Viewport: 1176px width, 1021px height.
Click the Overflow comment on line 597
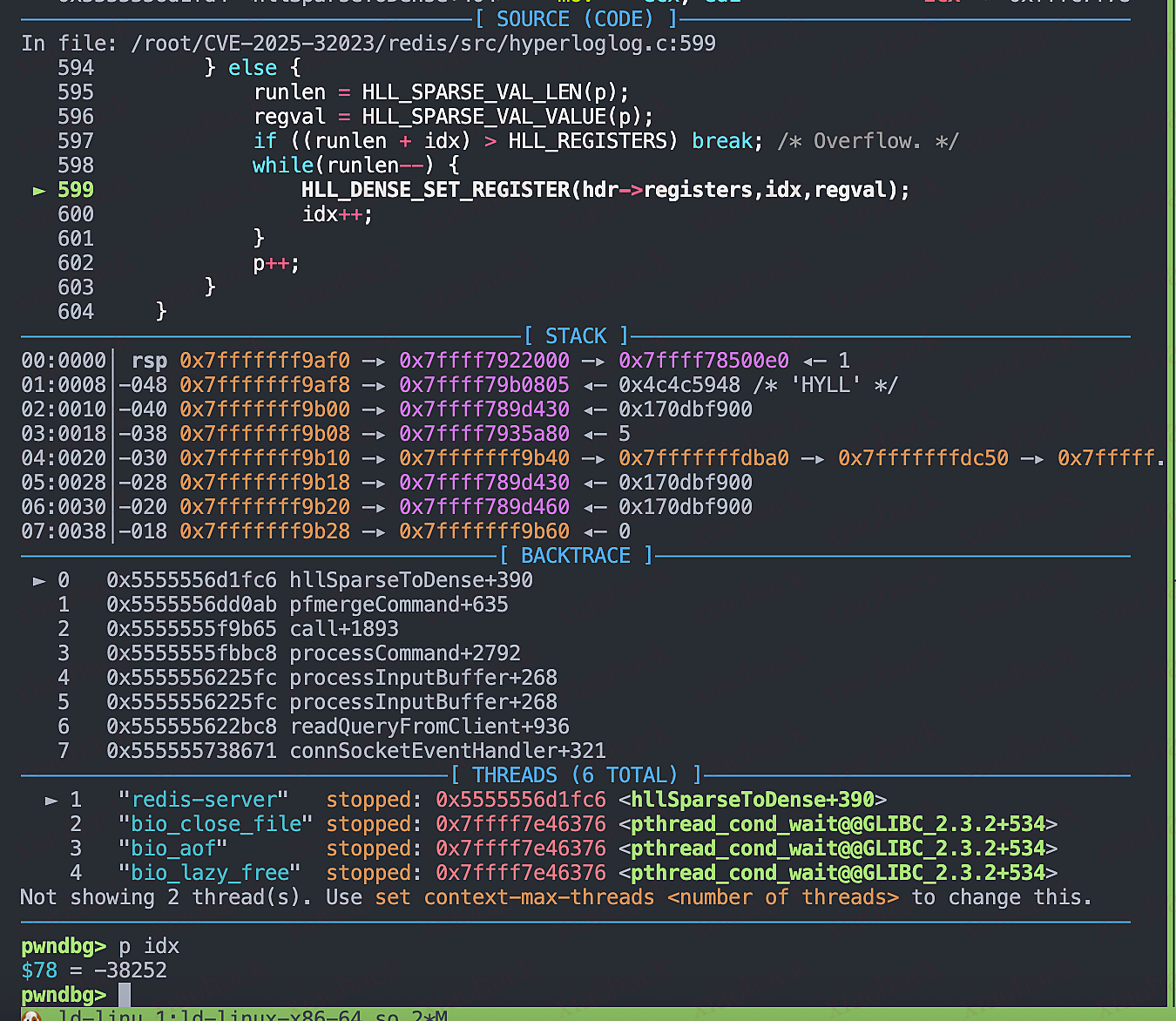[x=866, y=140]
